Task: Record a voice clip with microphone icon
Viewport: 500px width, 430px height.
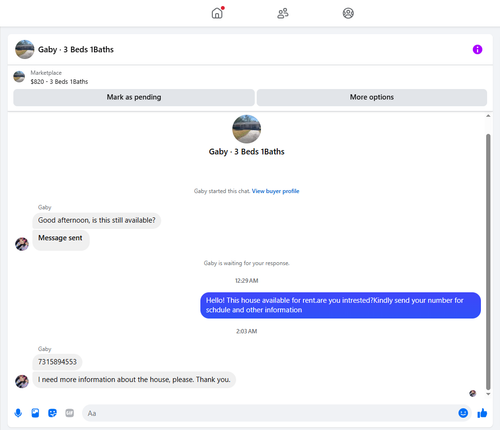Action: coord(18,413)
